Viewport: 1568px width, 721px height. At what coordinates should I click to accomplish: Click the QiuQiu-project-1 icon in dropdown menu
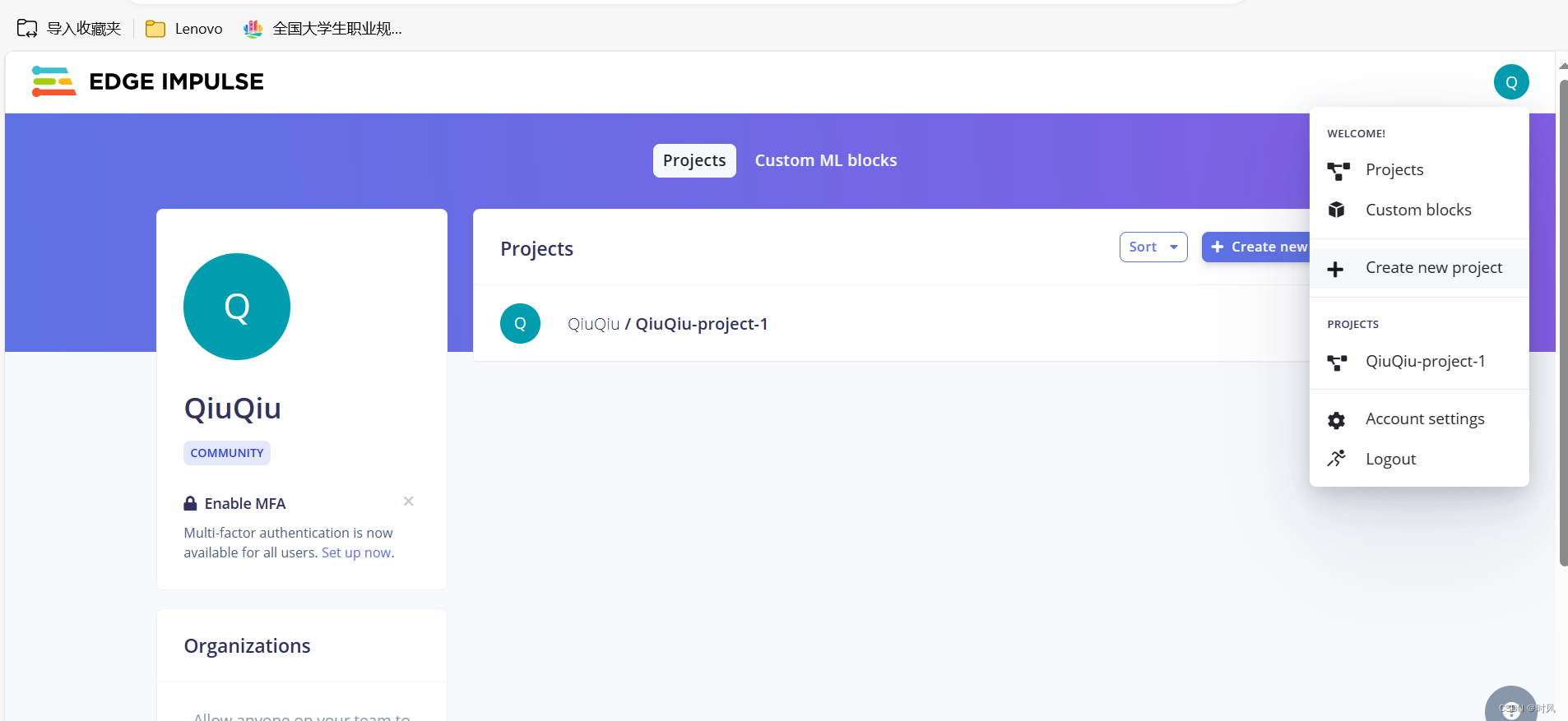click(1337, 363)
